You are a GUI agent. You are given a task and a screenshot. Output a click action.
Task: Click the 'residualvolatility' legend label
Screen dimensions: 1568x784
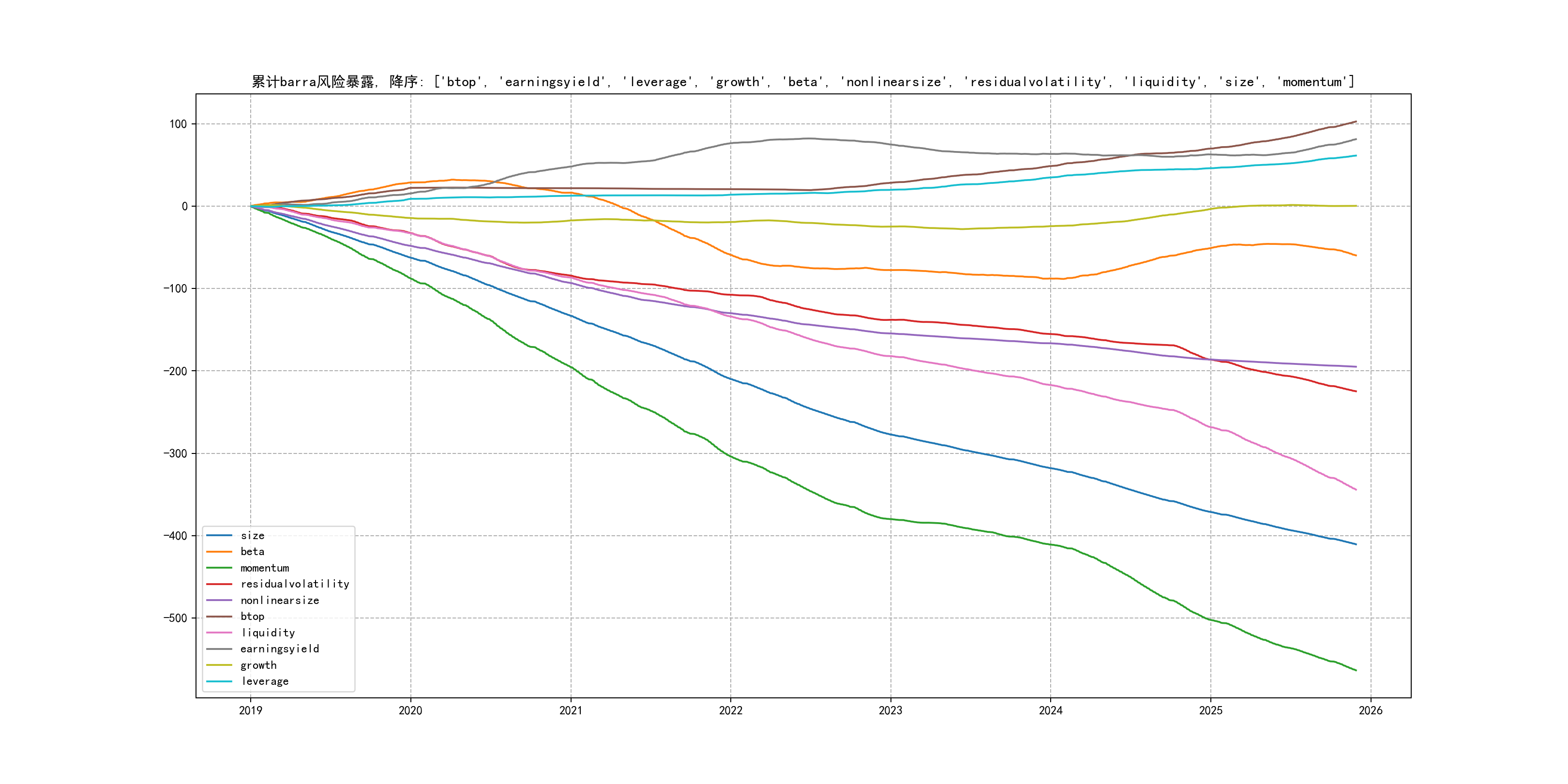pyautogui.click(x=295, y=584)
